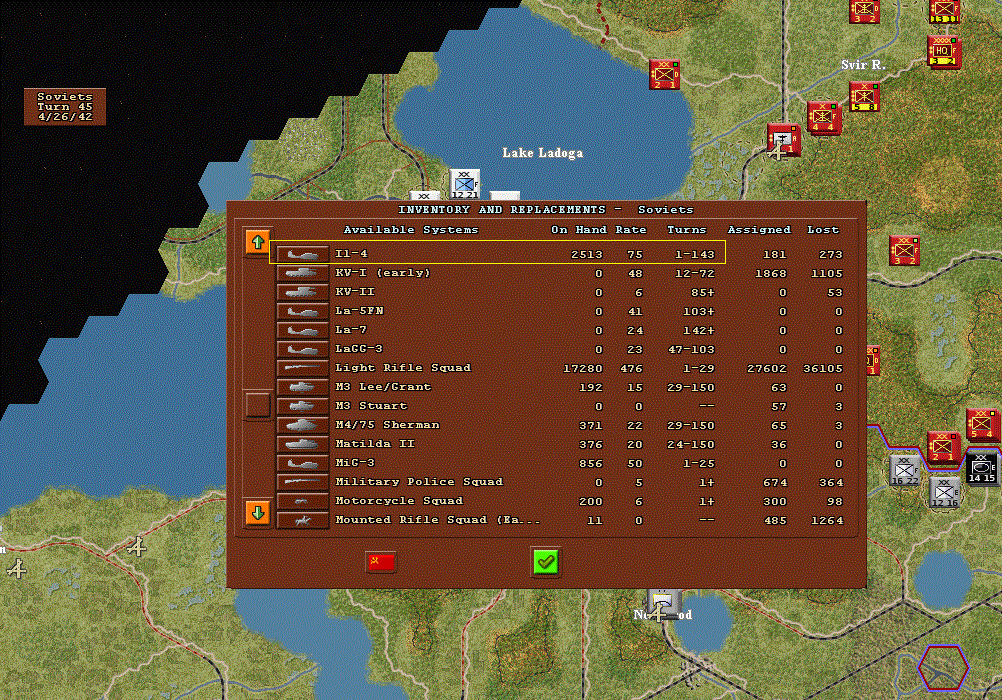
Task: Click the Matilda II tank icon
Action: click(x=303, y=444)
